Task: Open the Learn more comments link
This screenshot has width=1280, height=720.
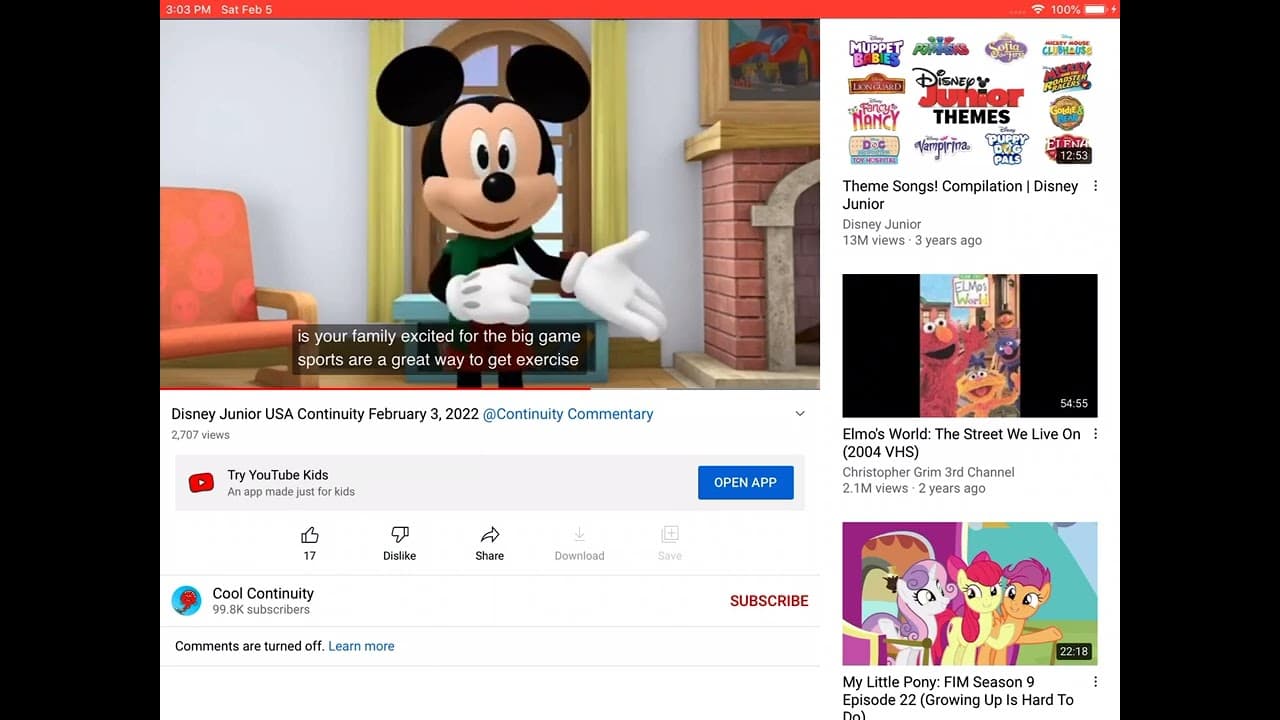Action: 361,646
